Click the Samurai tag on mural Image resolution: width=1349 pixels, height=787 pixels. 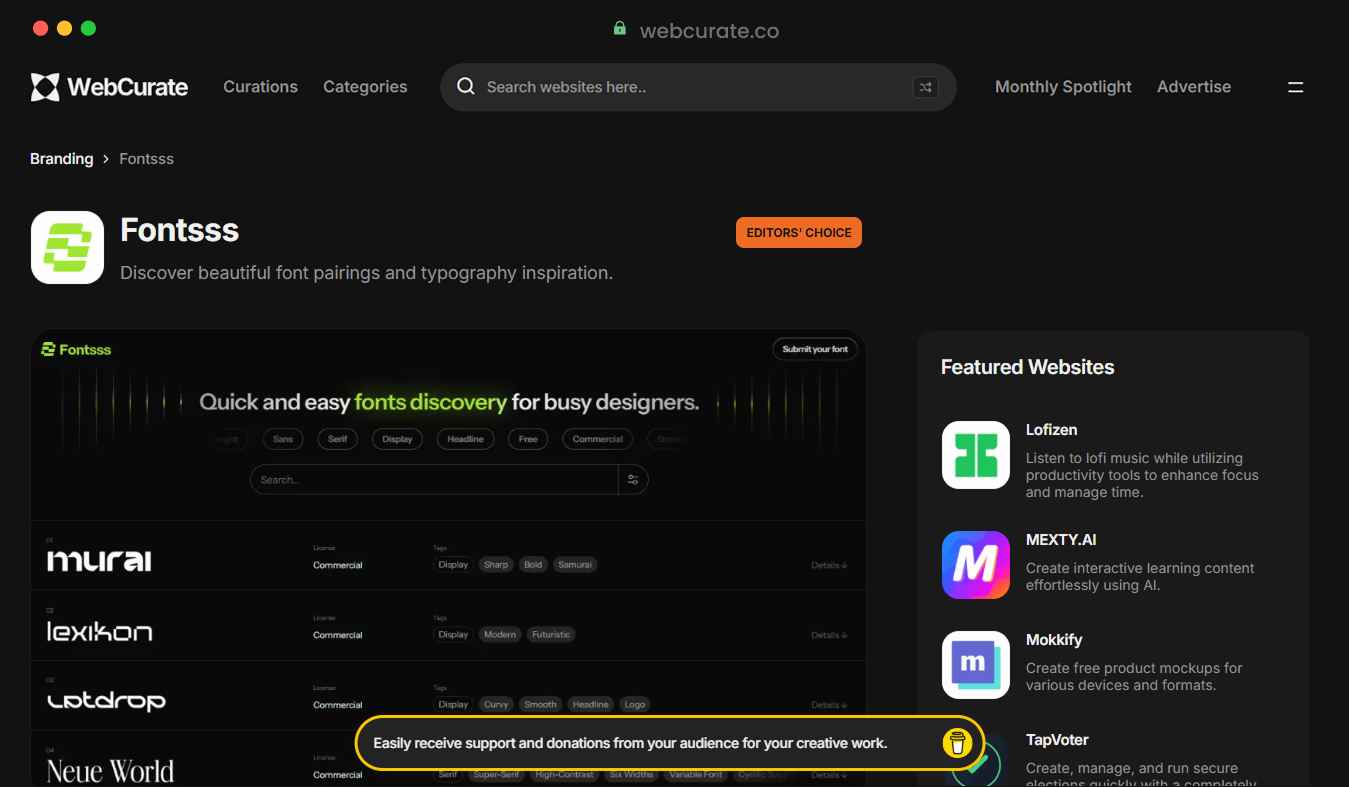575,565
